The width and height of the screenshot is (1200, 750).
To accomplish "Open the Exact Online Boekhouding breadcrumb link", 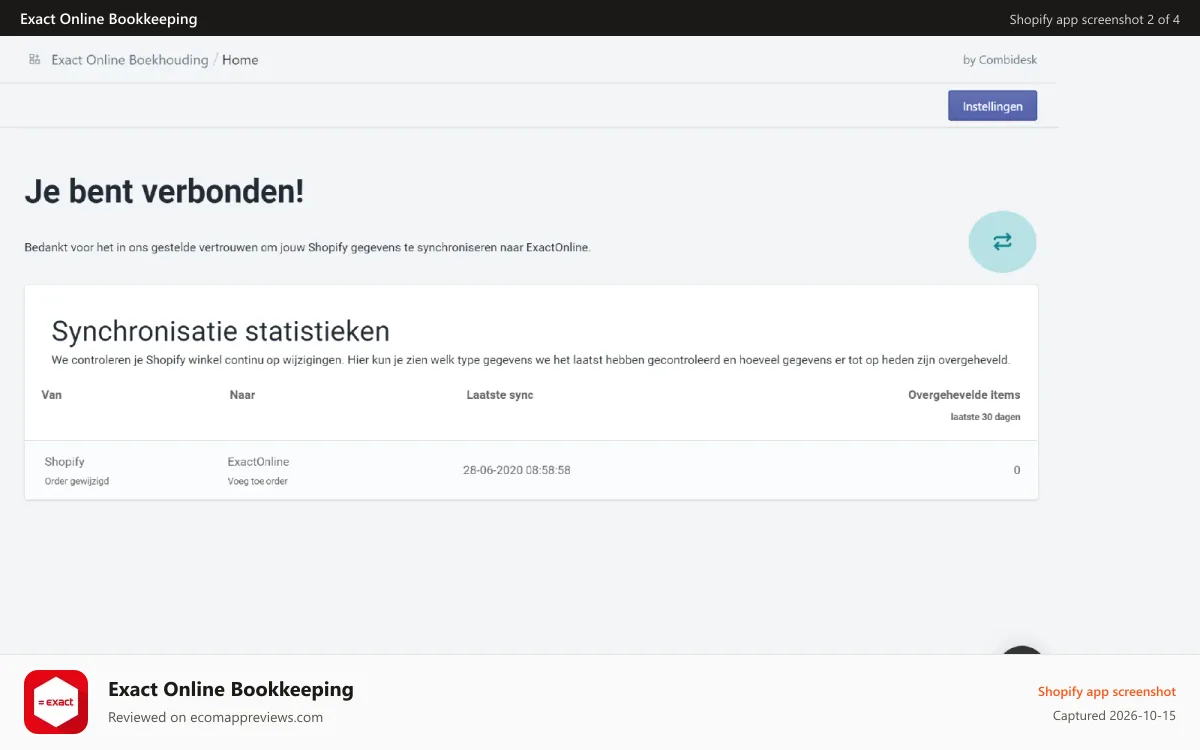I will pos(130,60).
